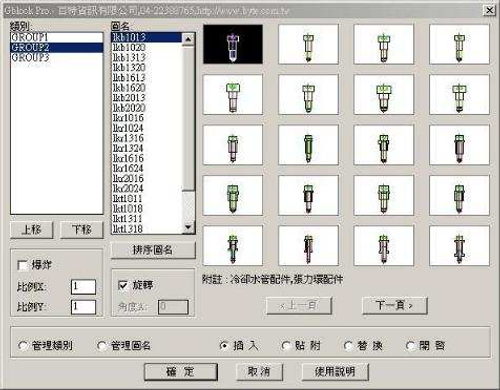Viewport: 500px width, 390px height.
Task: Click the 上一頁 previous page button
Action: click(299, 305)
